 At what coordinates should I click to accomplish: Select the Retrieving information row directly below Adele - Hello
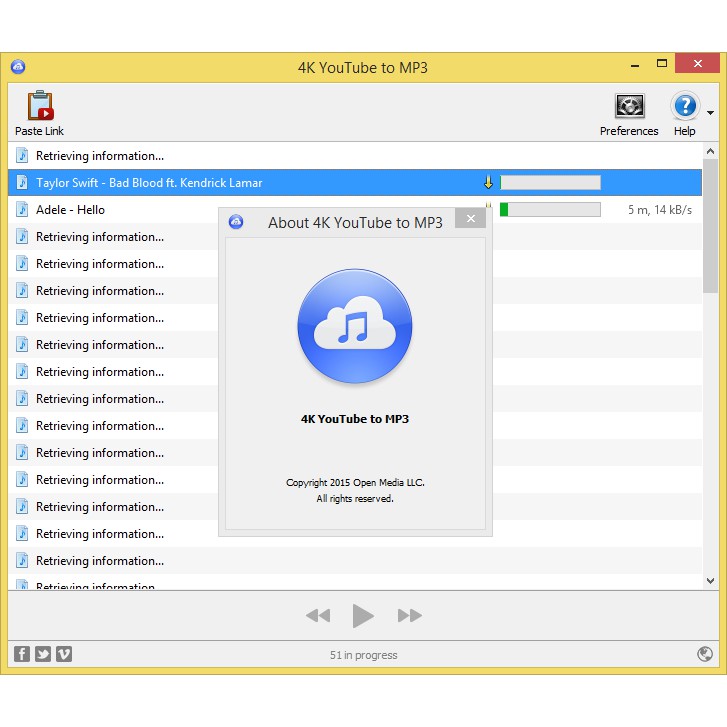[355, 237]
